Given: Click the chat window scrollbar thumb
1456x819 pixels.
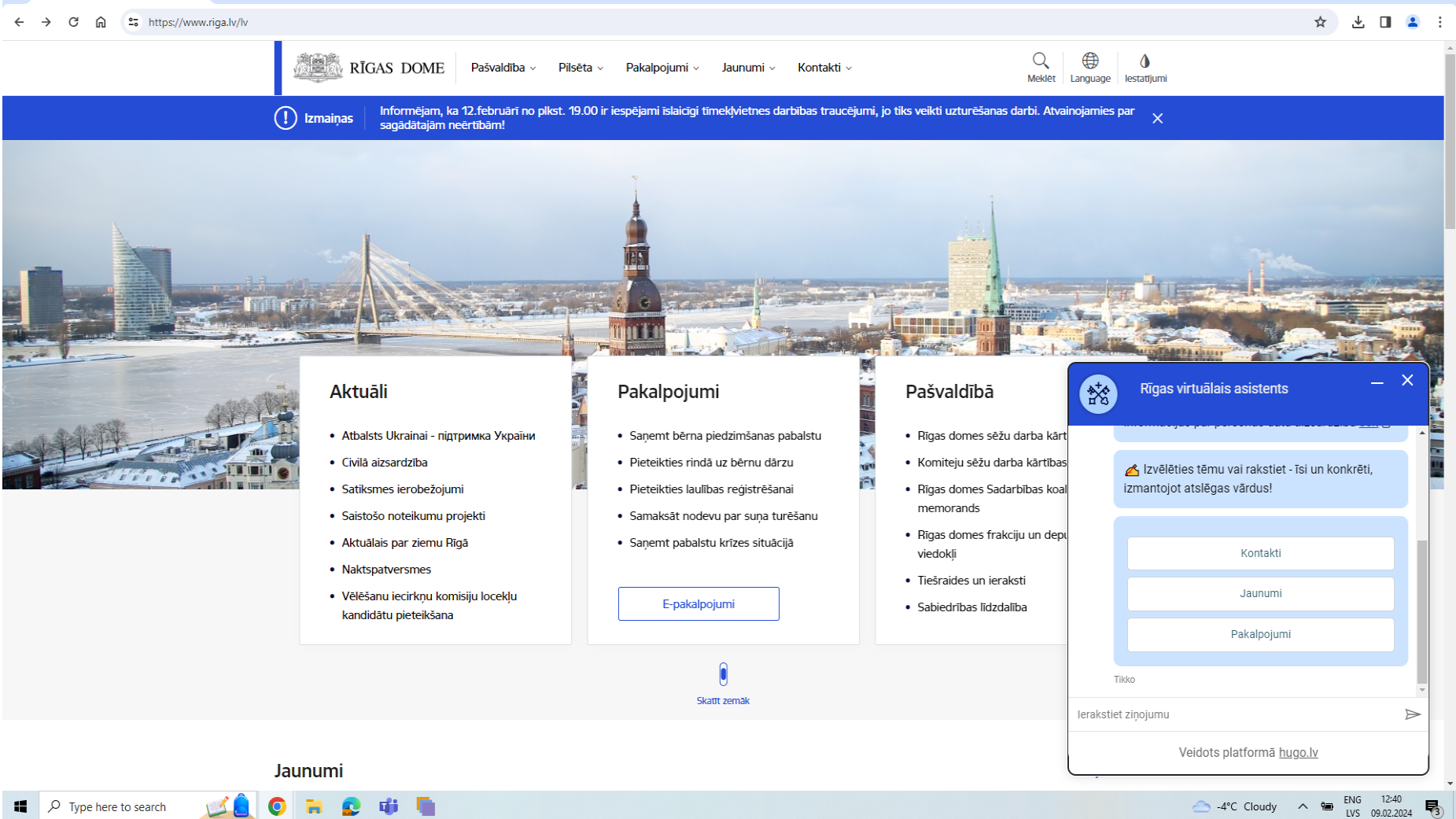Looking at the screenshot, I should point(1421,612).
